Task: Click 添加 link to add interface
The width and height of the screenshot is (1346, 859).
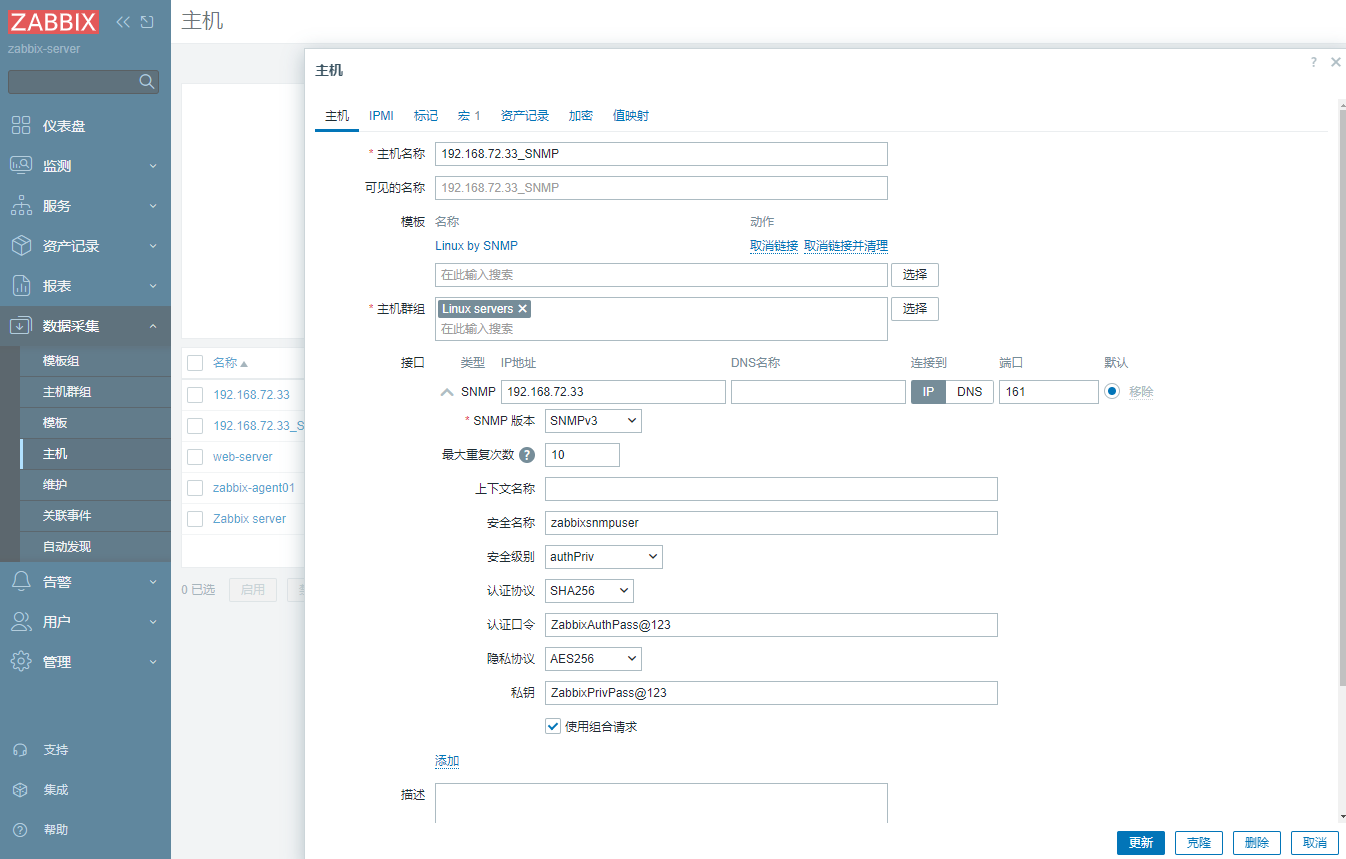Action: pyautogui.click(x=447, y=761)
